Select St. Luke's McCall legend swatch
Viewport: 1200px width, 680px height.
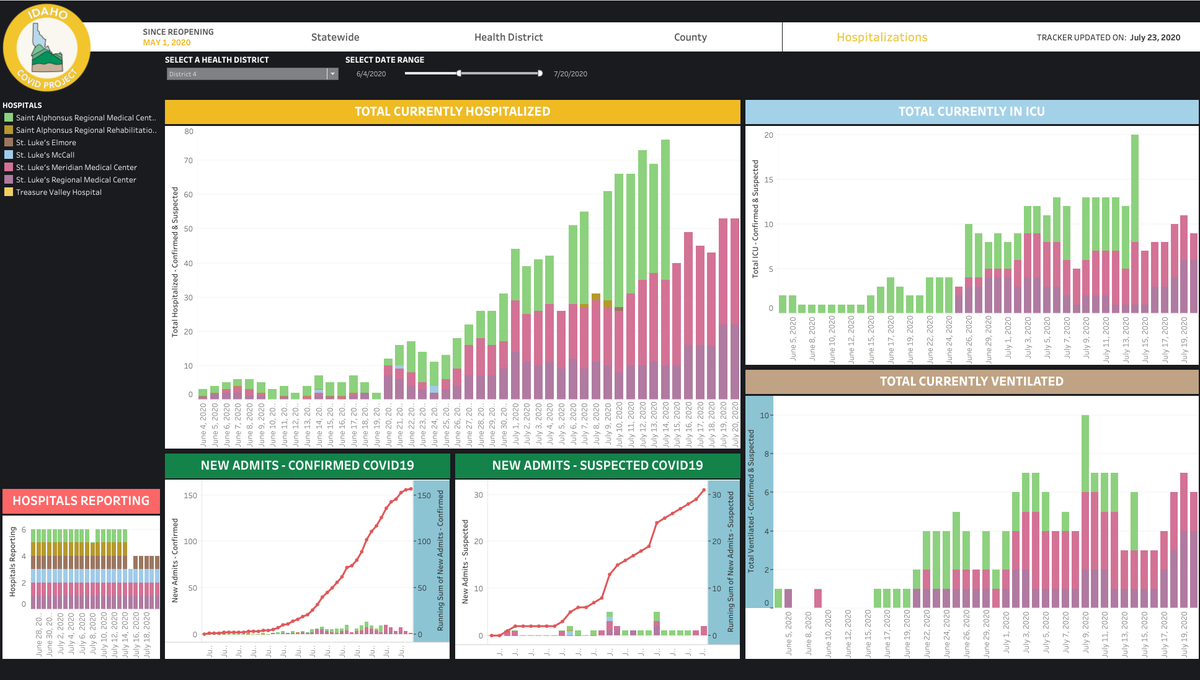[x=8, y=155]
